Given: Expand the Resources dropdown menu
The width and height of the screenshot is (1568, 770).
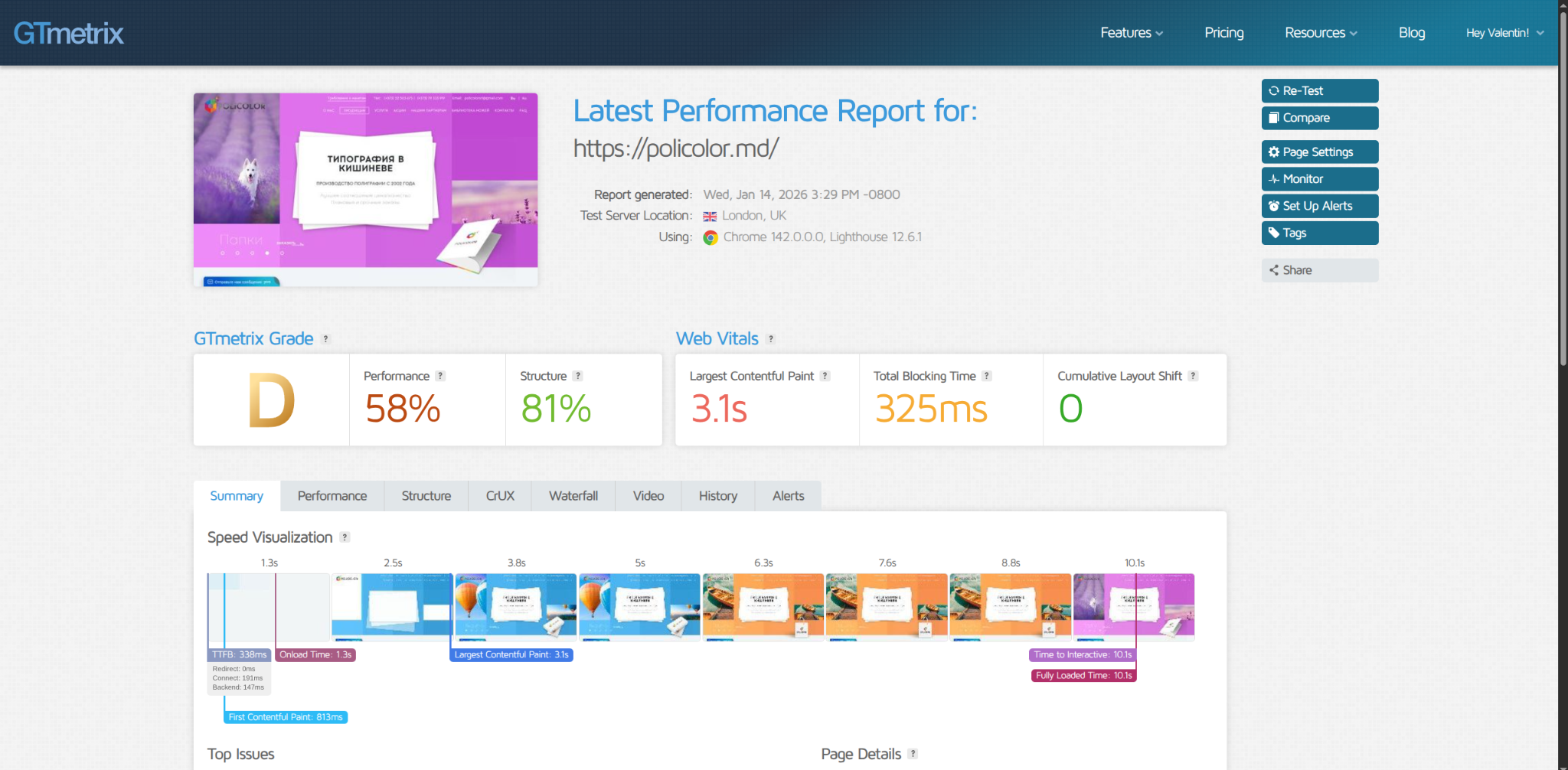Looking at the screenshot, I should [x=1321, y=33].
